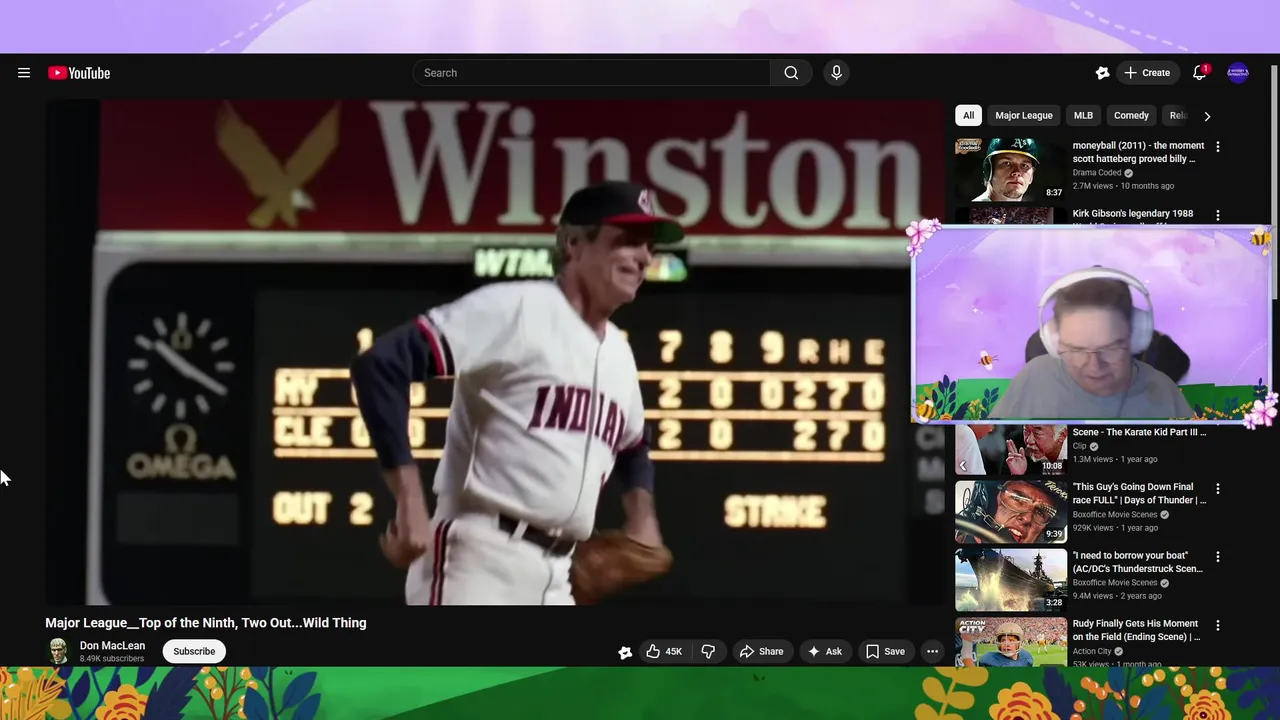Open options for moneyball video
Image resolution: width=1280 pixels, height=720 pixels.
click(x=1217, y=146)
